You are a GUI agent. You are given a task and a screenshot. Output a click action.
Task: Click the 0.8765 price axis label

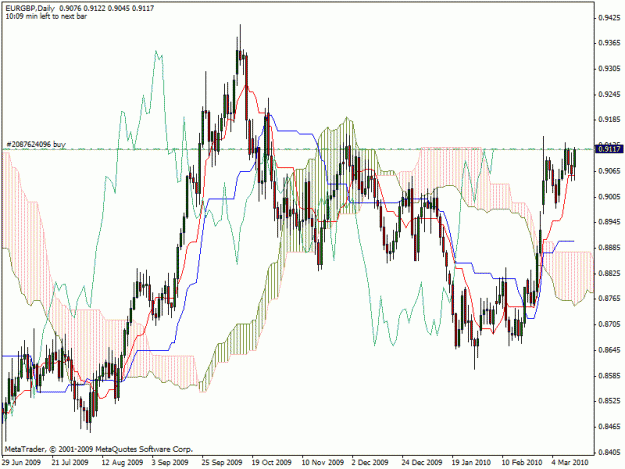coord(610,298)
